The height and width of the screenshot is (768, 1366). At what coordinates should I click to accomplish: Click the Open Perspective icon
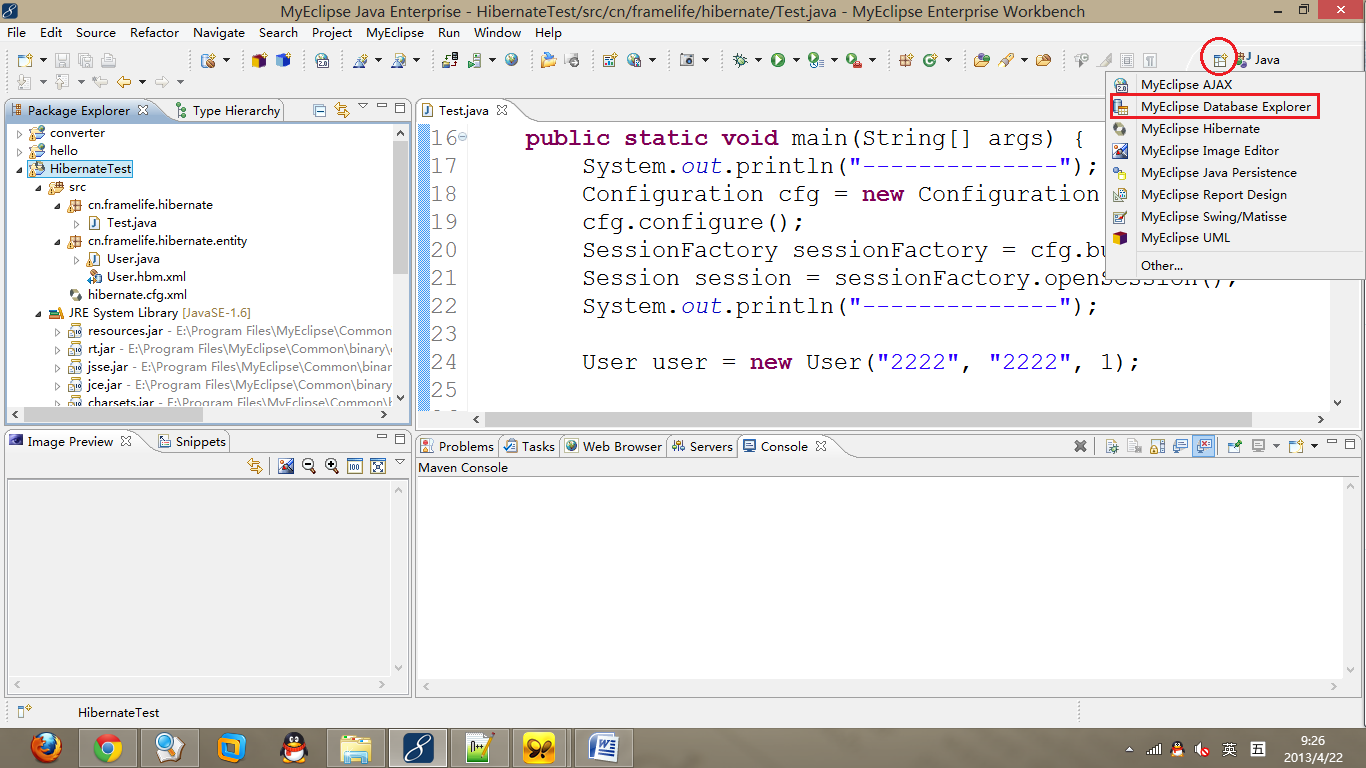[1219, 60]
